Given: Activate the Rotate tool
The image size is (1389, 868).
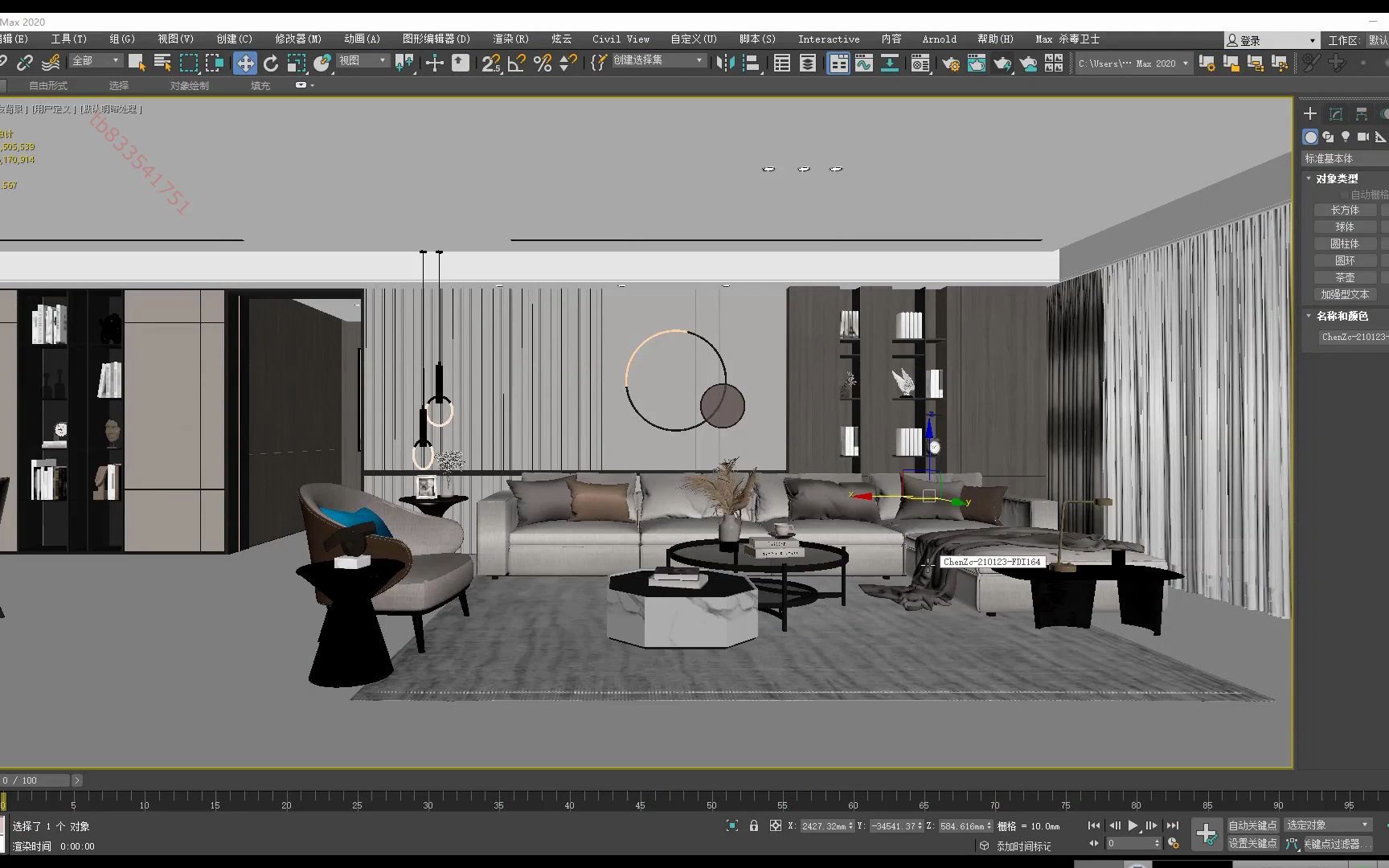Looking at the screenshot, I should [x=272, y=63].
